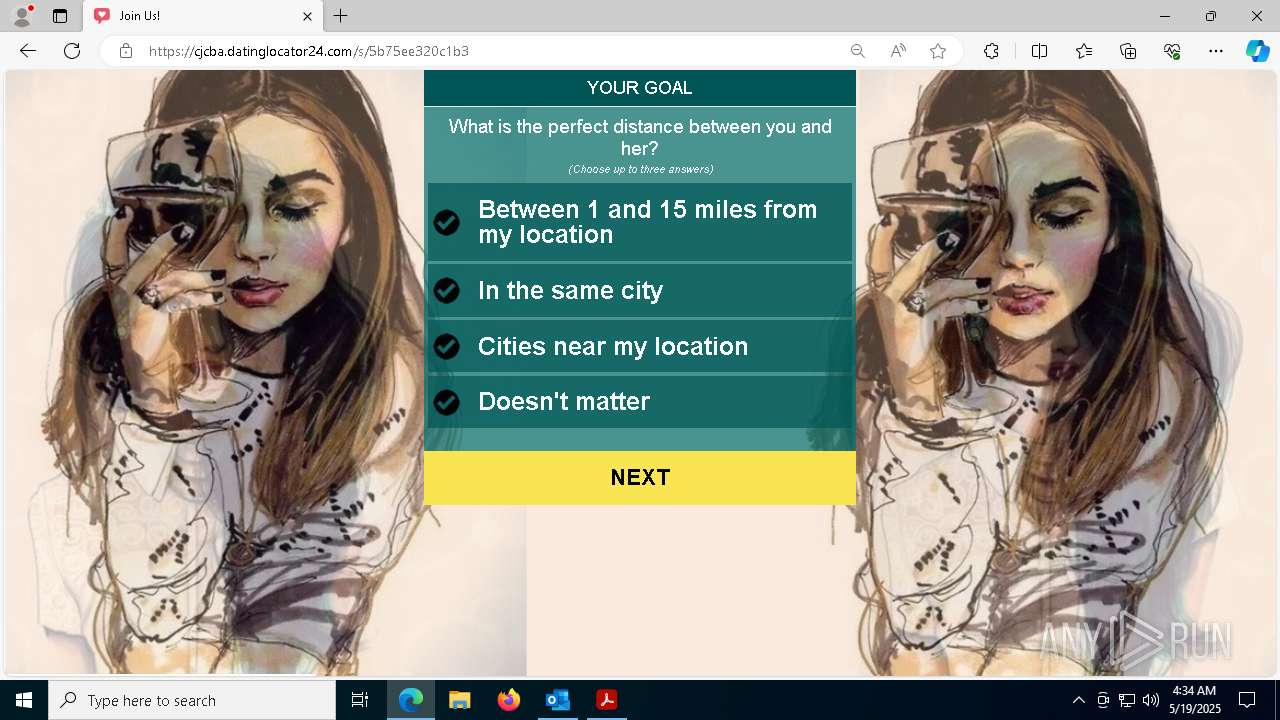Open File Explorer from taskbar
Image resolution: width=1280 pixels, height=720 pixels.
[460, 700]
